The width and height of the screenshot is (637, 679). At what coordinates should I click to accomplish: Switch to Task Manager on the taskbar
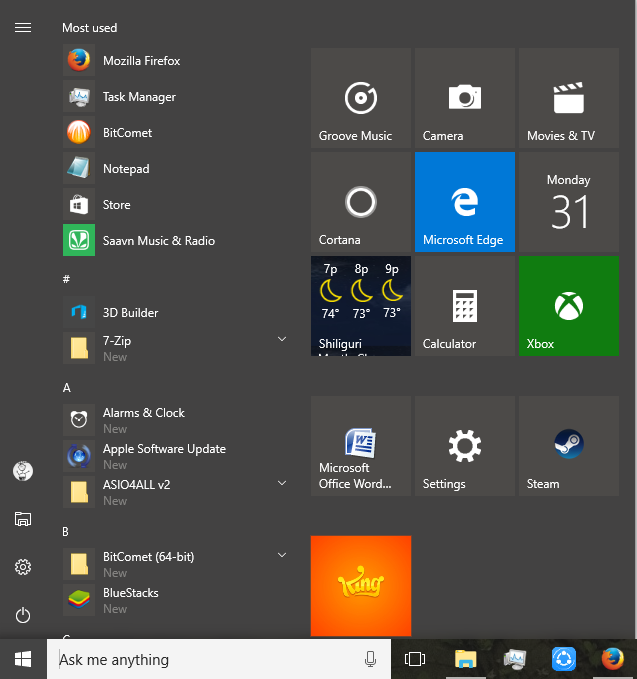pyautogui.click(x=514, y=659)
